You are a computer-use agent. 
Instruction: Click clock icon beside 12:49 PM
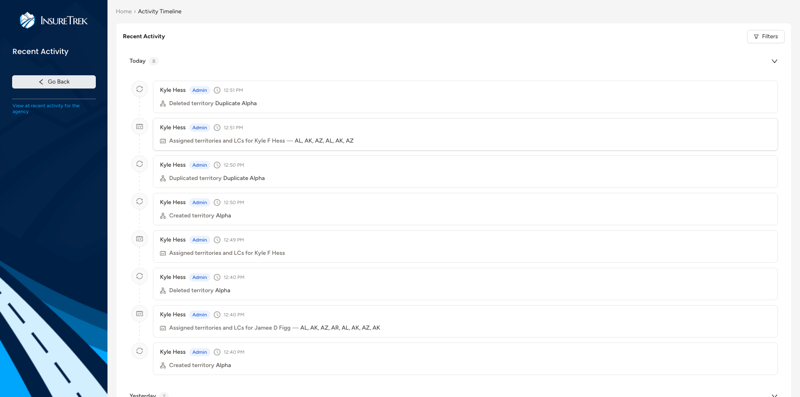[217, 240]
